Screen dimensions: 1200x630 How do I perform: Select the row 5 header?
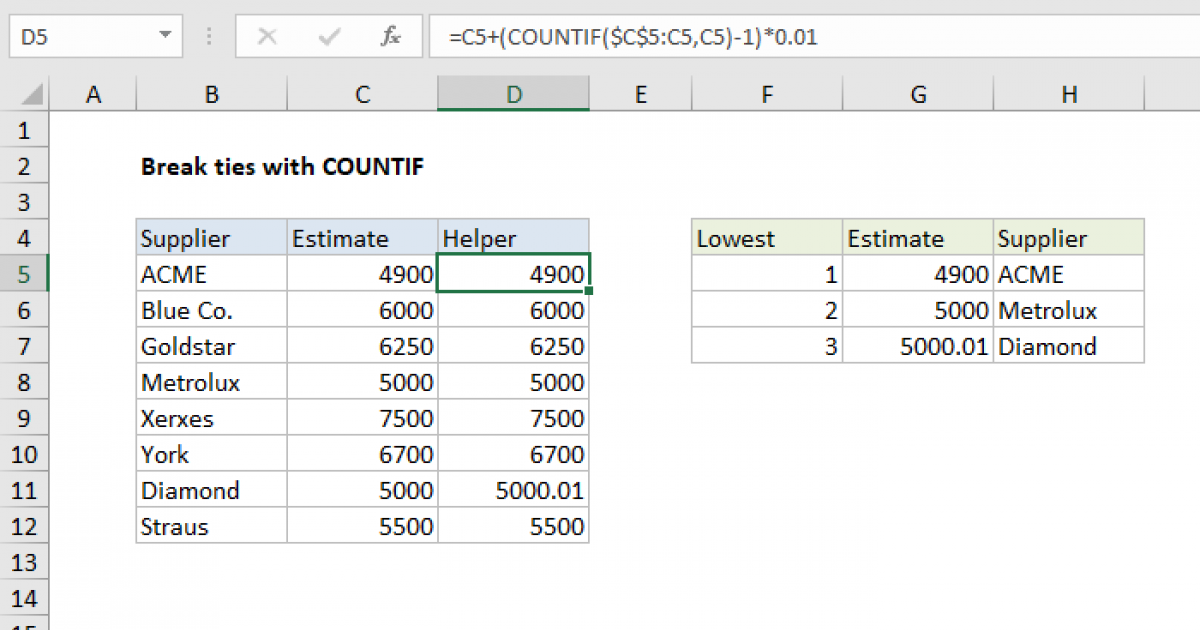(x=24, y=274)
